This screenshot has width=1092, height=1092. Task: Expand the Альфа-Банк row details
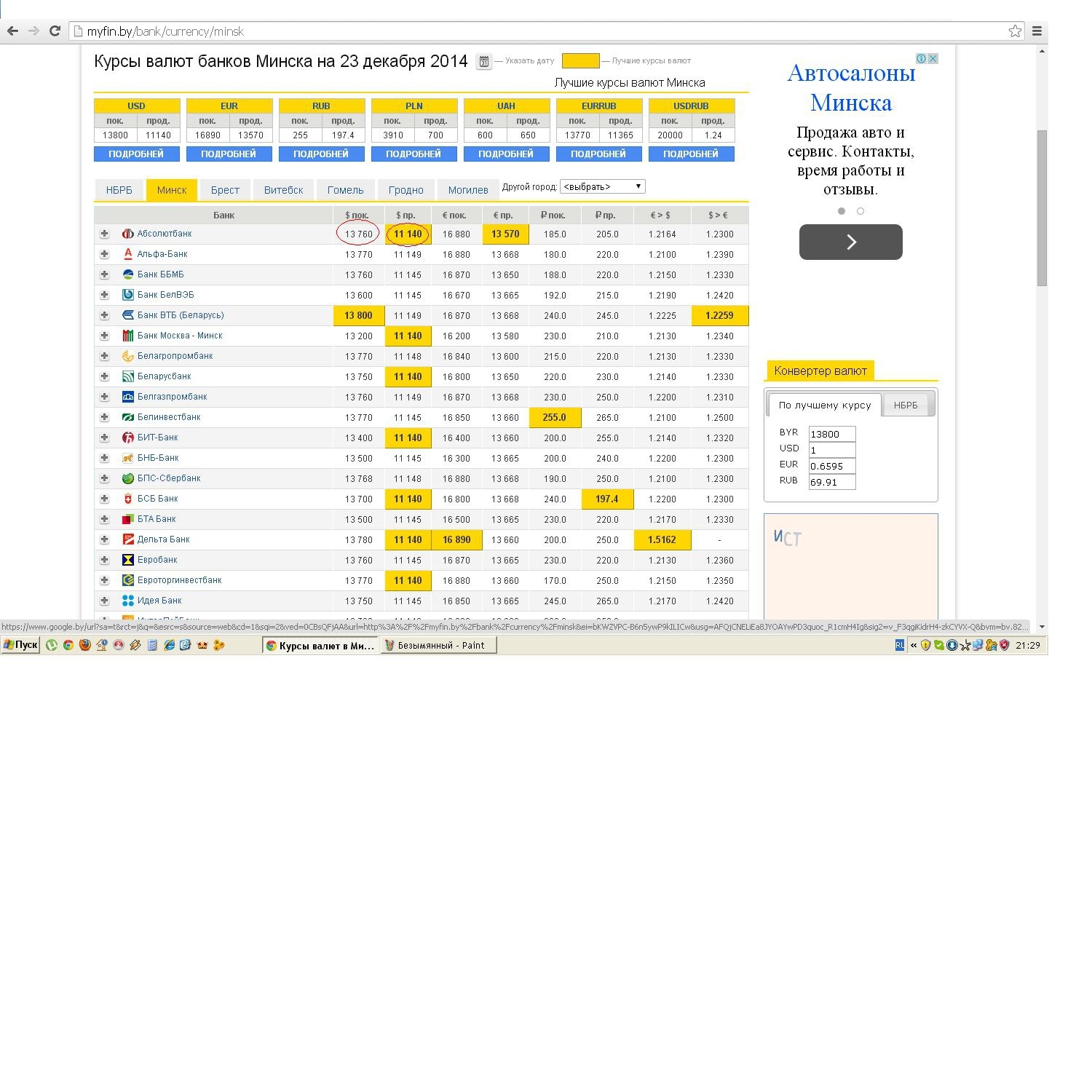104,254
